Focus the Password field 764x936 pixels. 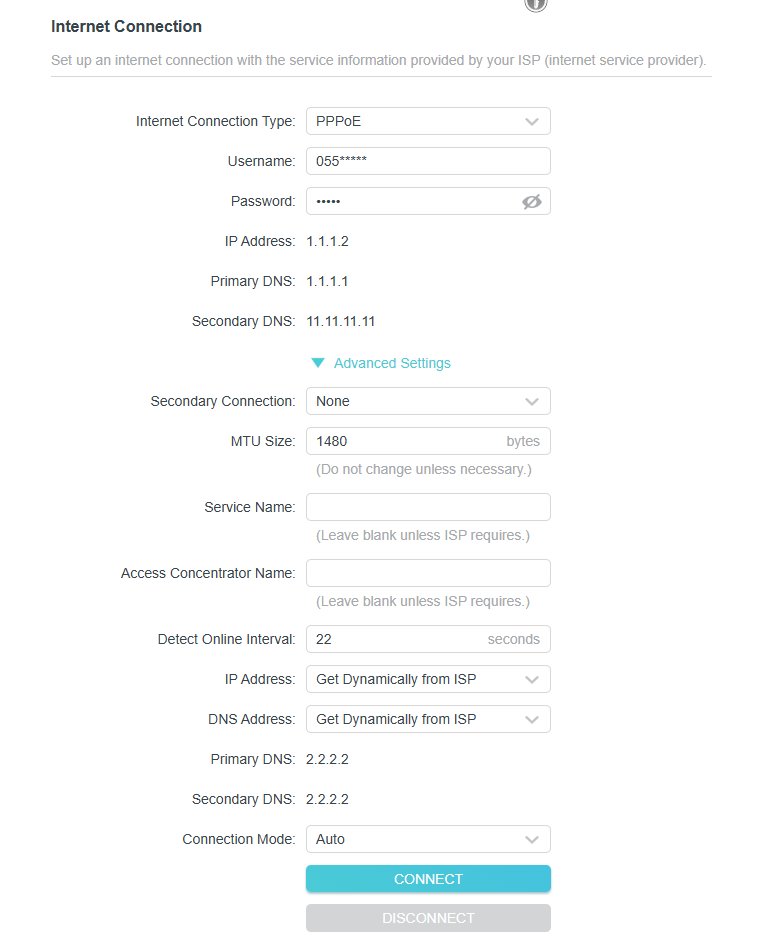point(428,201)
